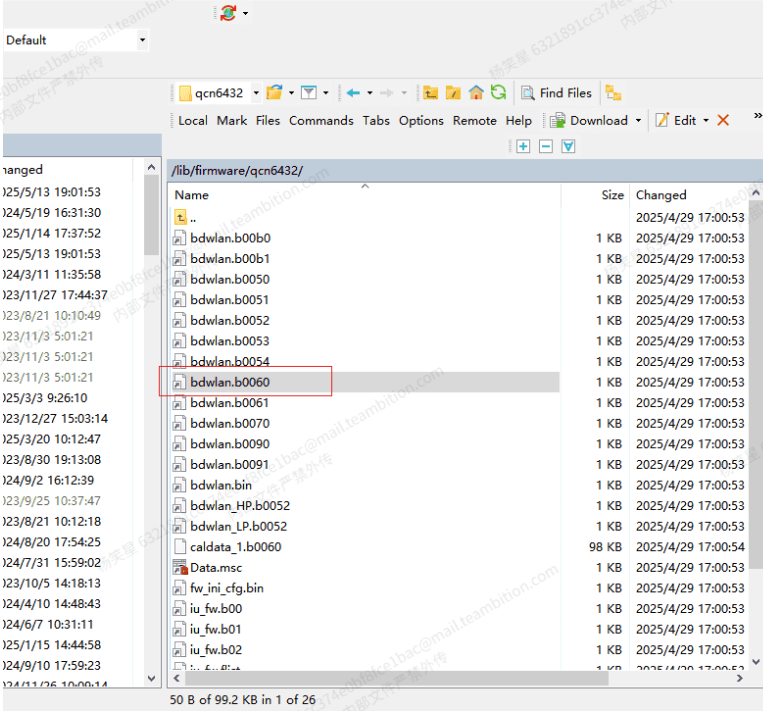763x711 pixels.
Task: Expand the Edit dropdown arrow
Action: tap(706, 121)
